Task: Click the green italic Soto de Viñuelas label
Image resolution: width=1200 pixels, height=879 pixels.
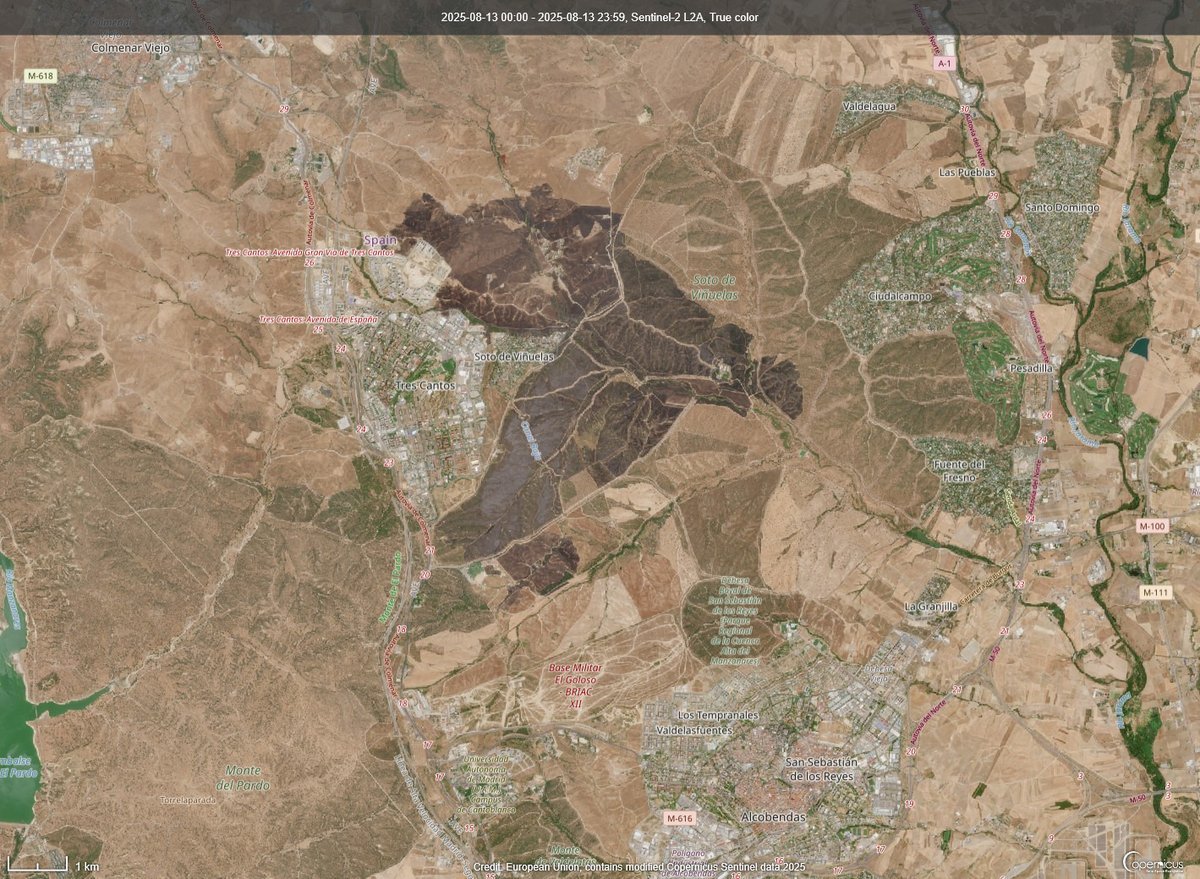Action: point(714,288)
